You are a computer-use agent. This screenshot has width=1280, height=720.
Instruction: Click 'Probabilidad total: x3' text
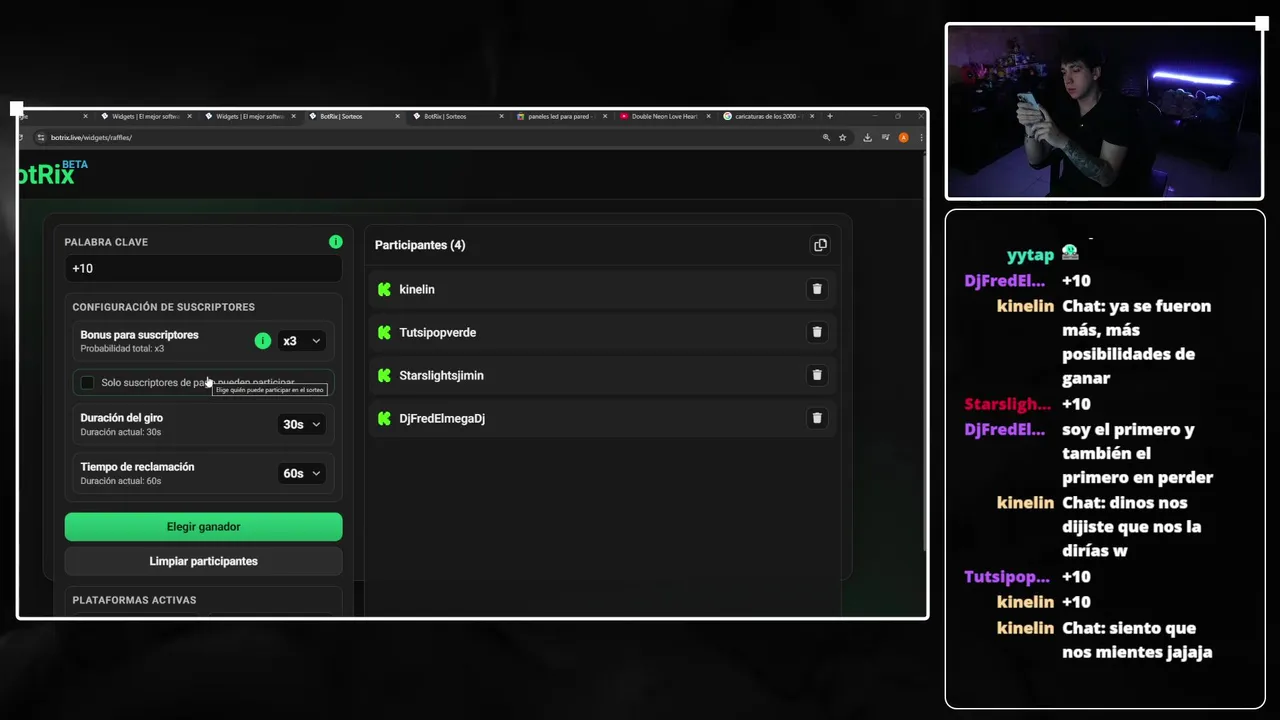click(122, 349)
